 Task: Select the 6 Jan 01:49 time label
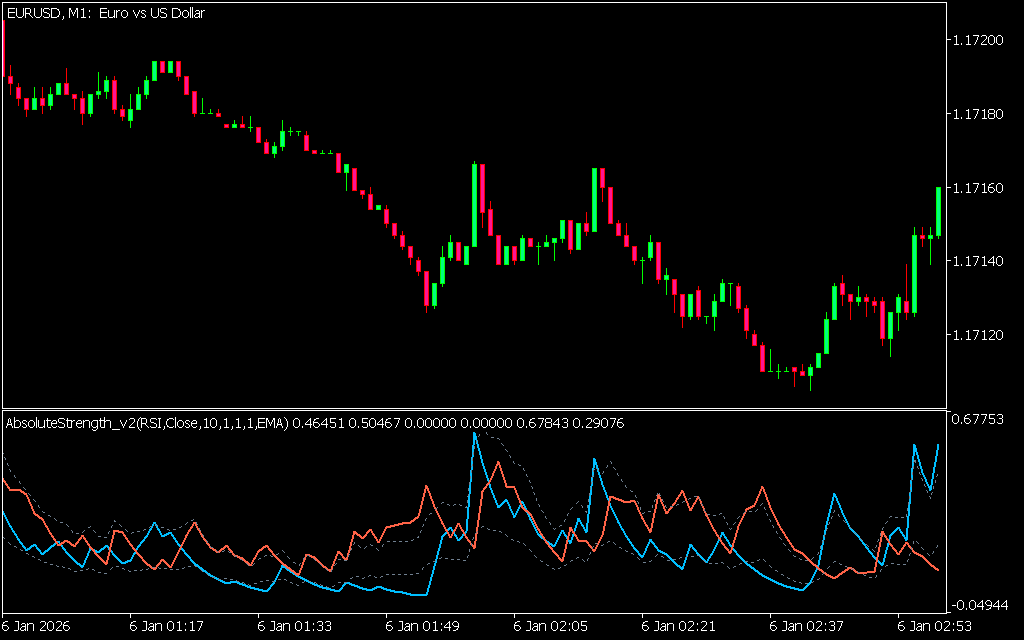coord(423,626)
